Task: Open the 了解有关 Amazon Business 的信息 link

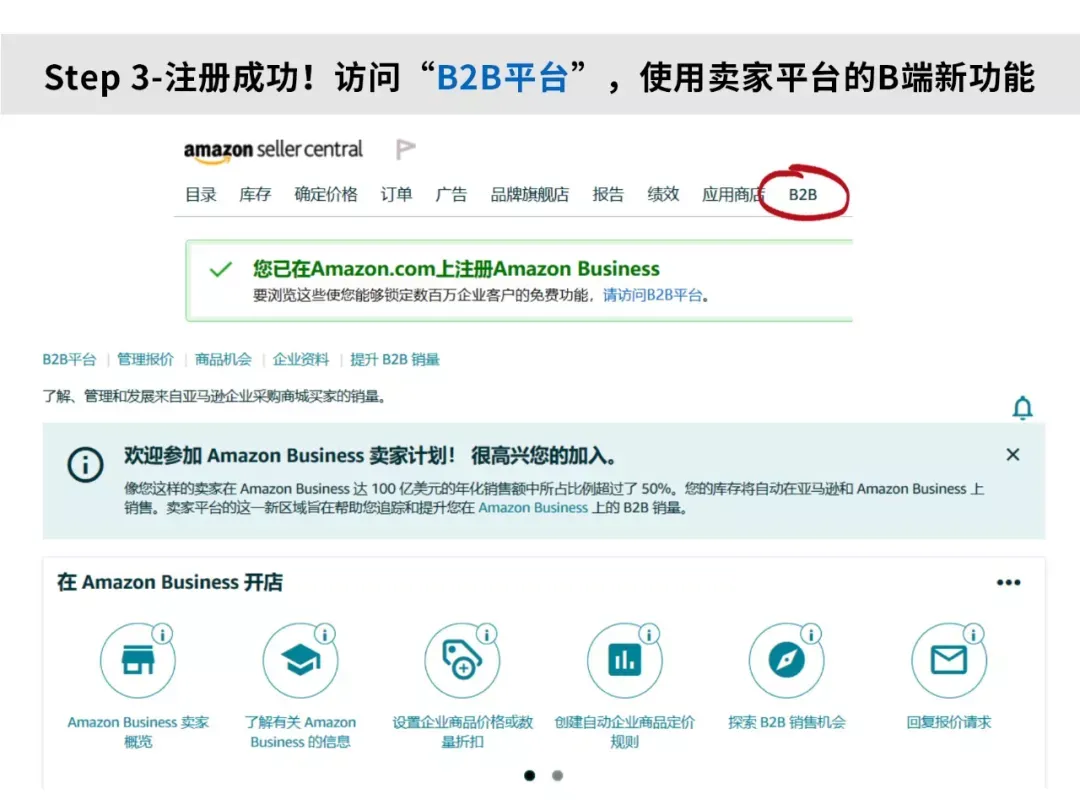Action: (x=300, y=732)
